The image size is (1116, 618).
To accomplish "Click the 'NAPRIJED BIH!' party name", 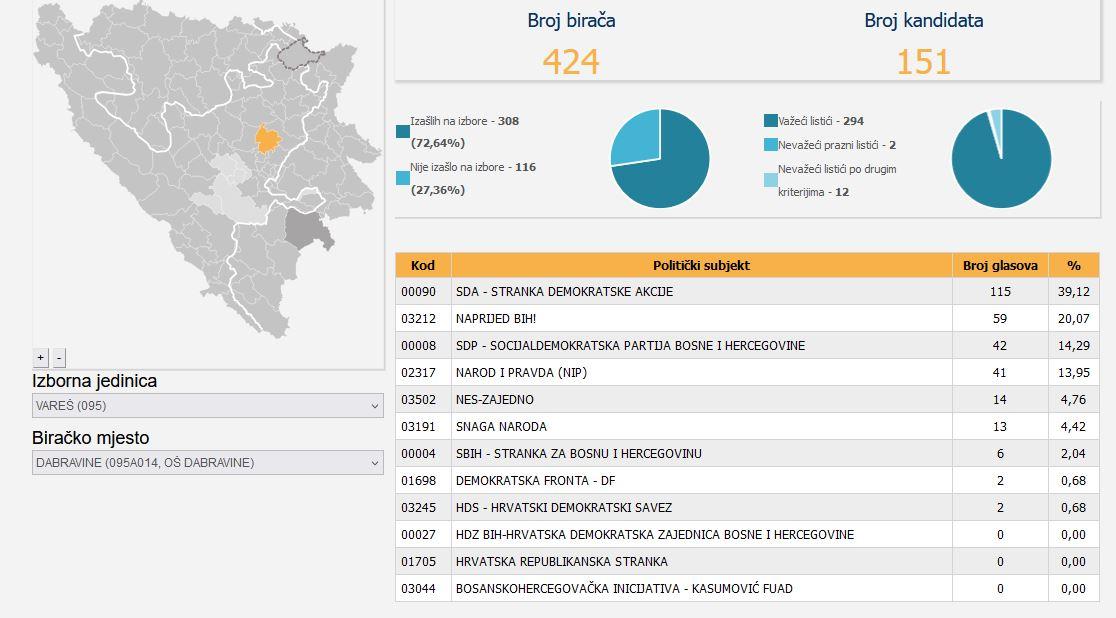I will click(496, 319).
